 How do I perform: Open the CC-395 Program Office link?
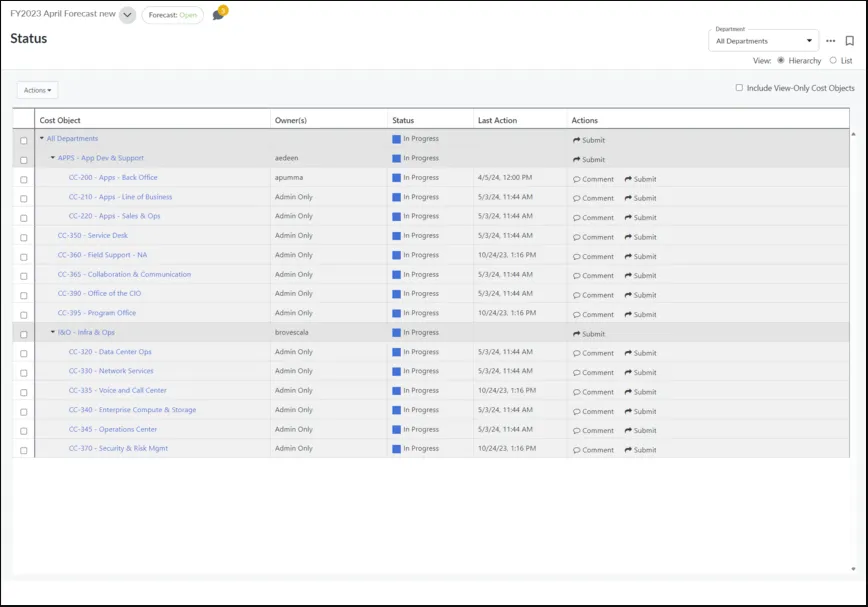point(96,313)
